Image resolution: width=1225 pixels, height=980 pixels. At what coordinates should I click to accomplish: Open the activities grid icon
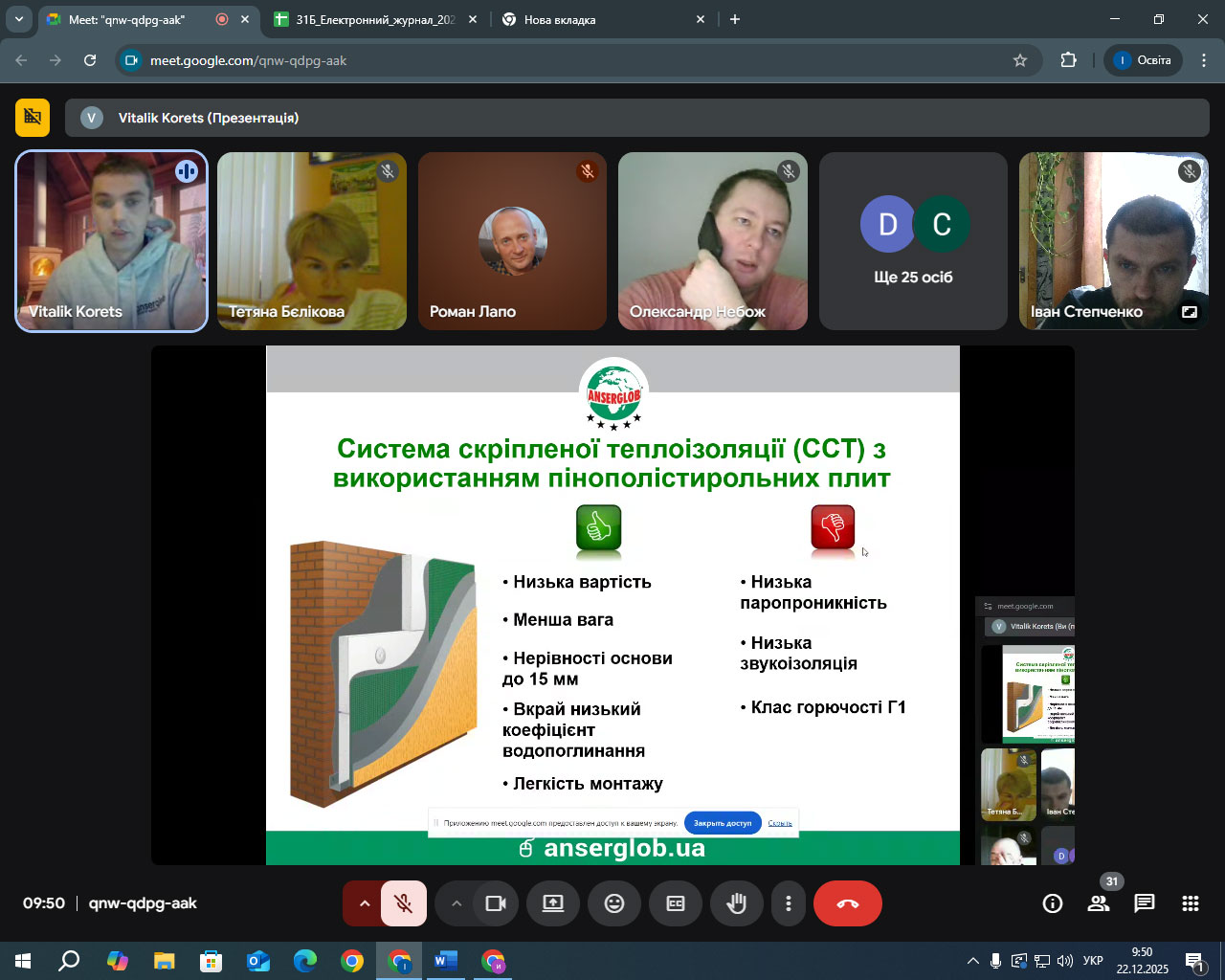coord(1190,903)
